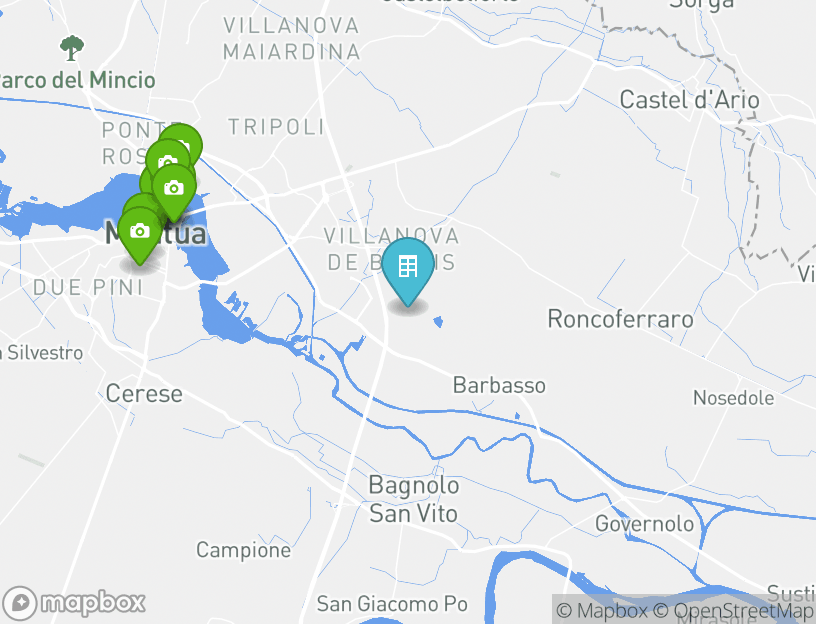
Task: Click the VILLANOVA MAIARDINA district label
Action: pyautogui.click(x=291, y=39)
